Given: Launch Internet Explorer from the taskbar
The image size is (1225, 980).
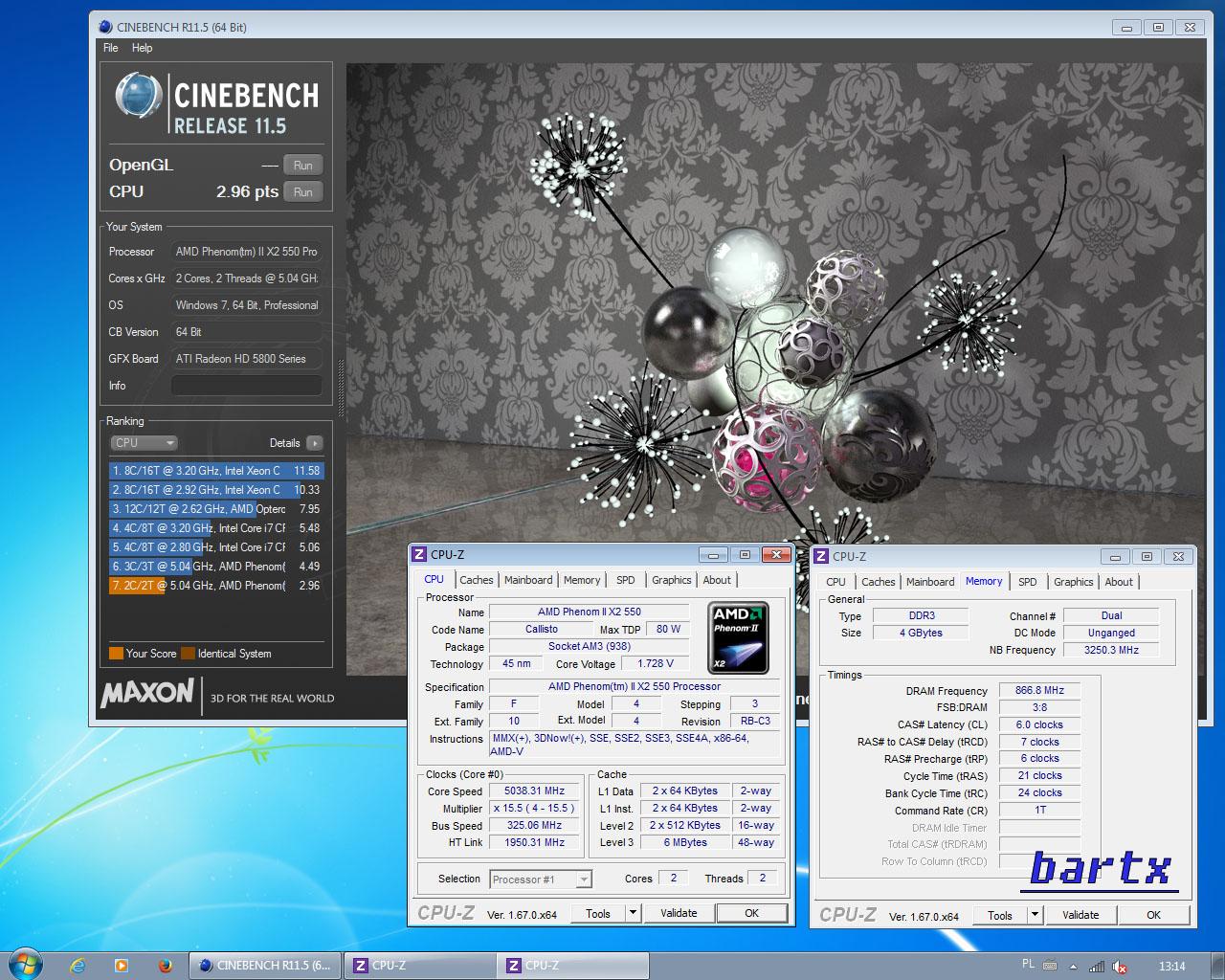Looking at the screenshot, I should pyautogui.click(x=78, y=966).
